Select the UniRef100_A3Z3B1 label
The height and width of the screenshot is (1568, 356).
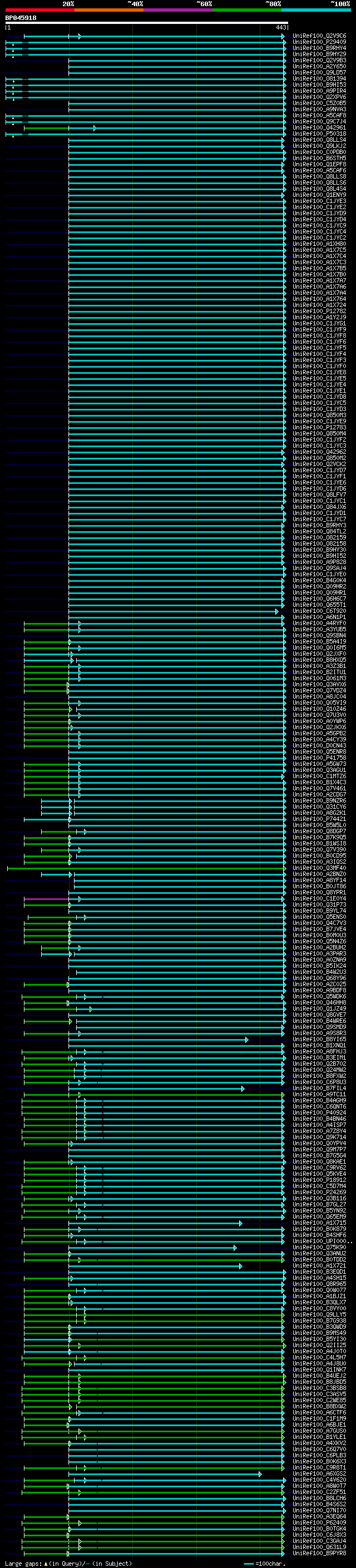(319, 666)
